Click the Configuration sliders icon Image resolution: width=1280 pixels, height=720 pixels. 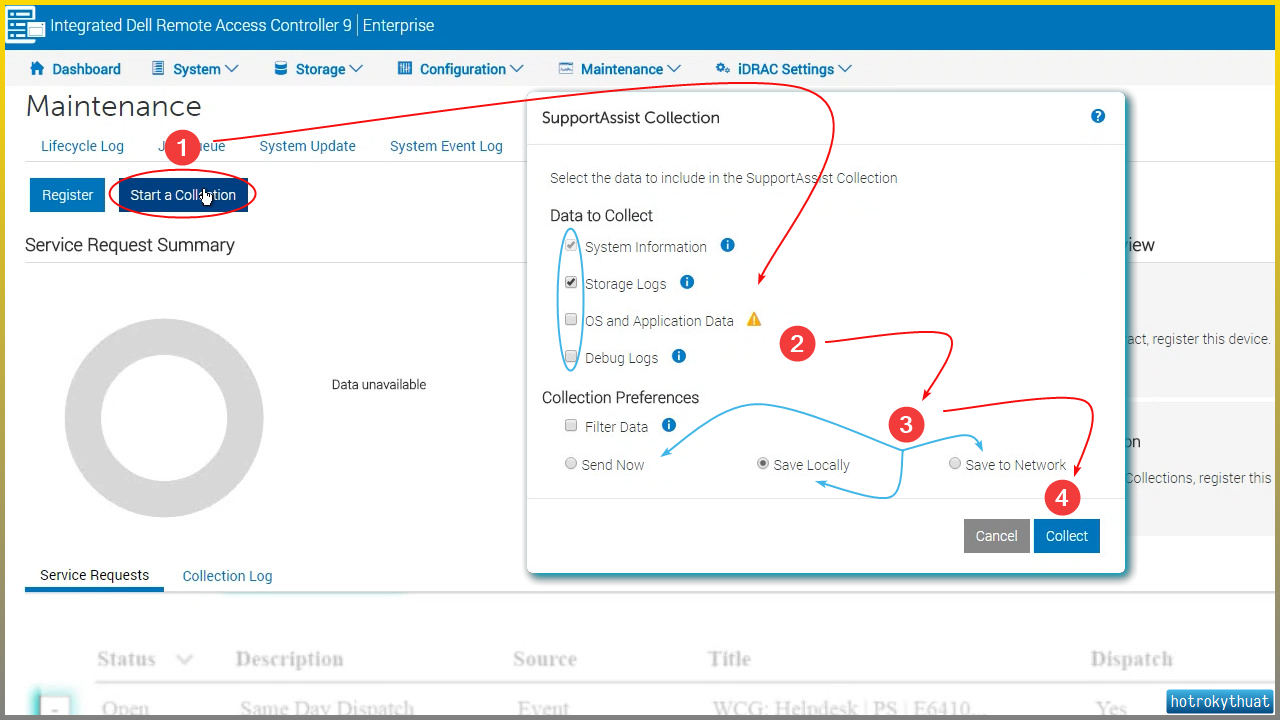pyautogui.click(x=405, y=69)
